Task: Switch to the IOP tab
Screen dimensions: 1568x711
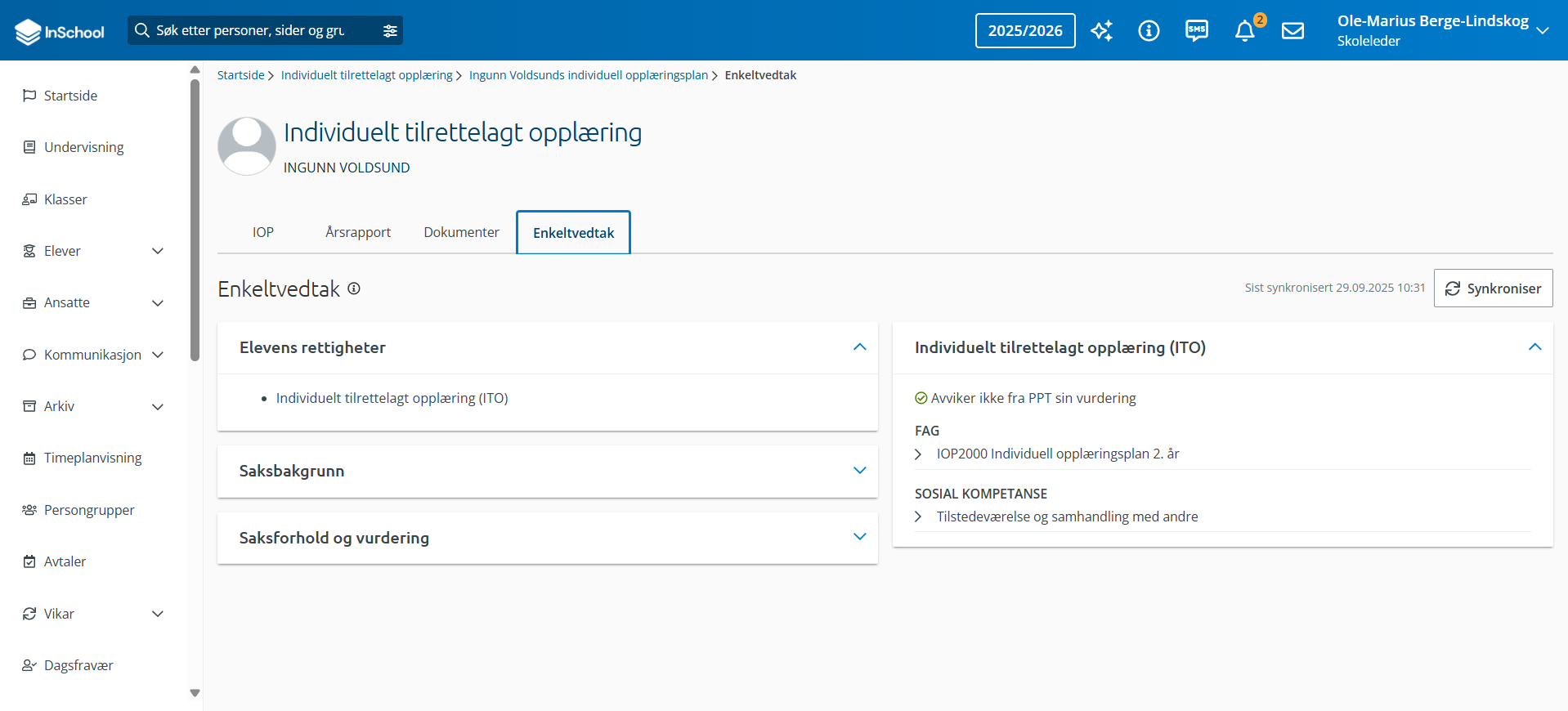Action: (263, 232)
